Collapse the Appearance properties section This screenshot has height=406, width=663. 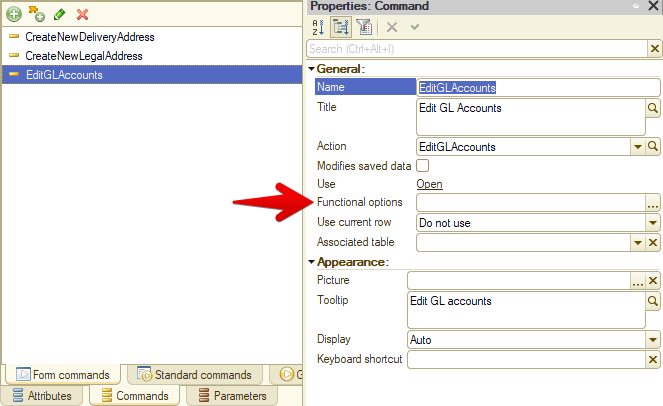pyautogui.click(x=312, y=262)
